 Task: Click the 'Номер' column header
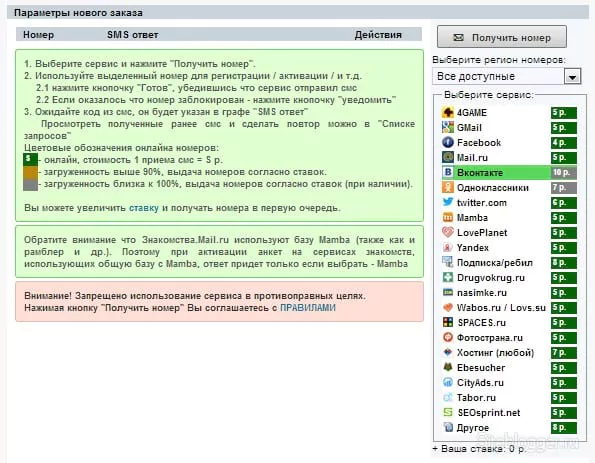[x=38, y=35]
